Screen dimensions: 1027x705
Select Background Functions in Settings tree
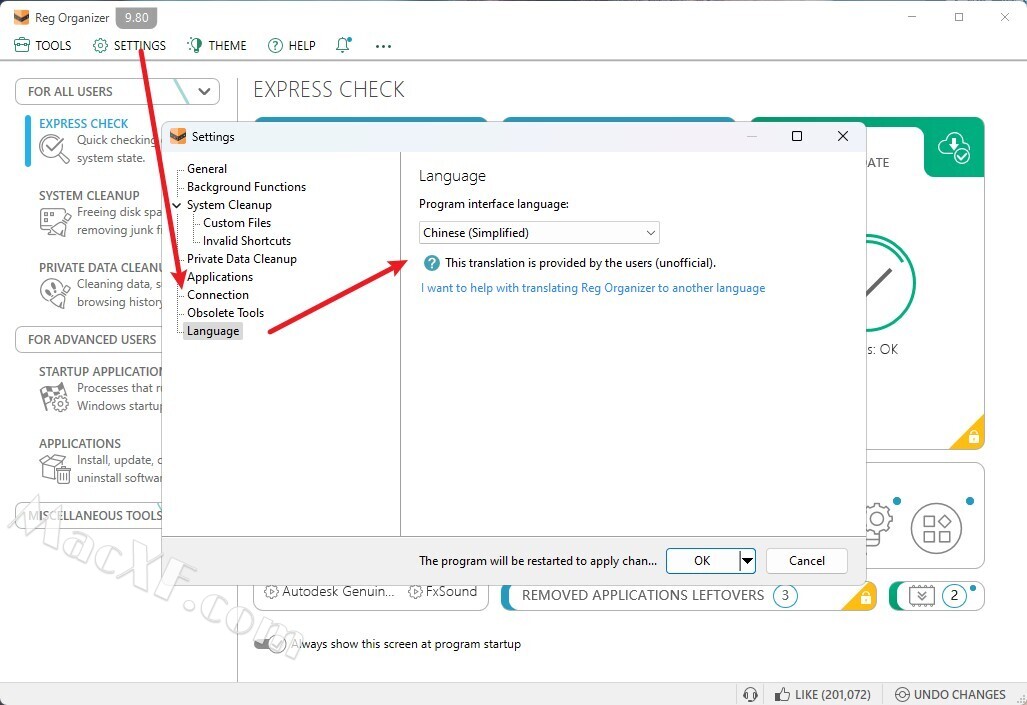pyautogui.click(x=246, y=187)
